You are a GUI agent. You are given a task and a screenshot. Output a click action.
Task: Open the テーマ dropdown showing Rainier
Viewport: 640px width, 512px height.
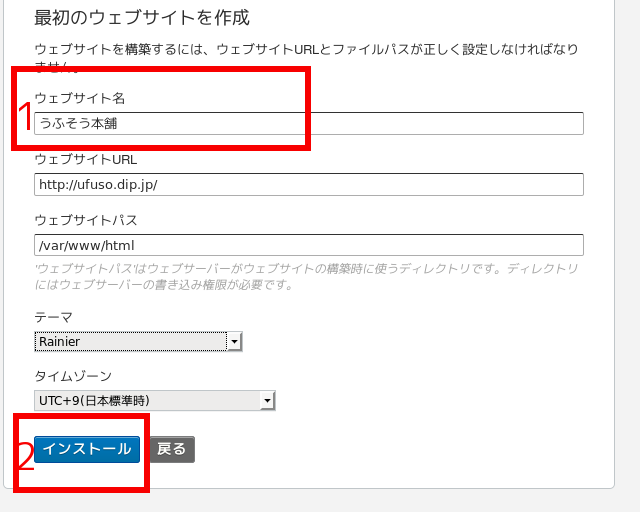point(130,342)
